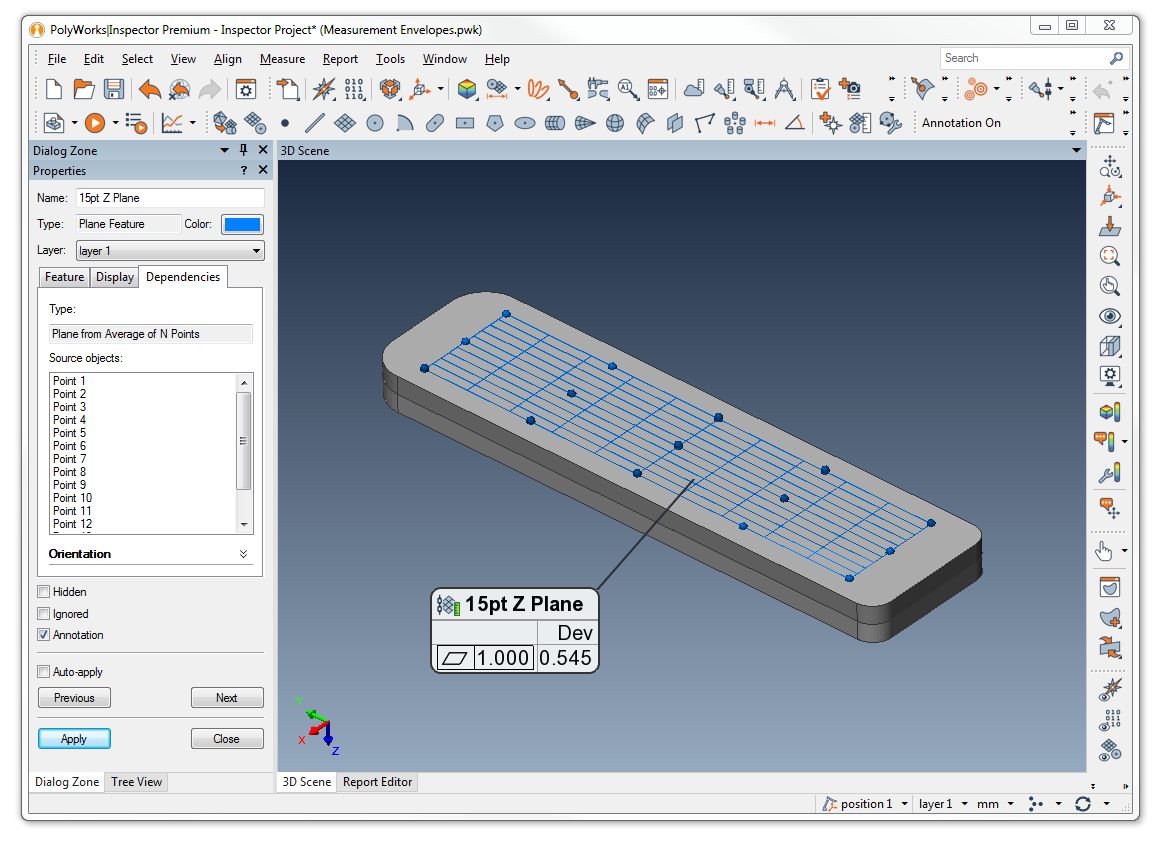This screenshot has height=844, width=1163.
Task: Uncheck the Annotation checkbox
Action: click(44, 634)
